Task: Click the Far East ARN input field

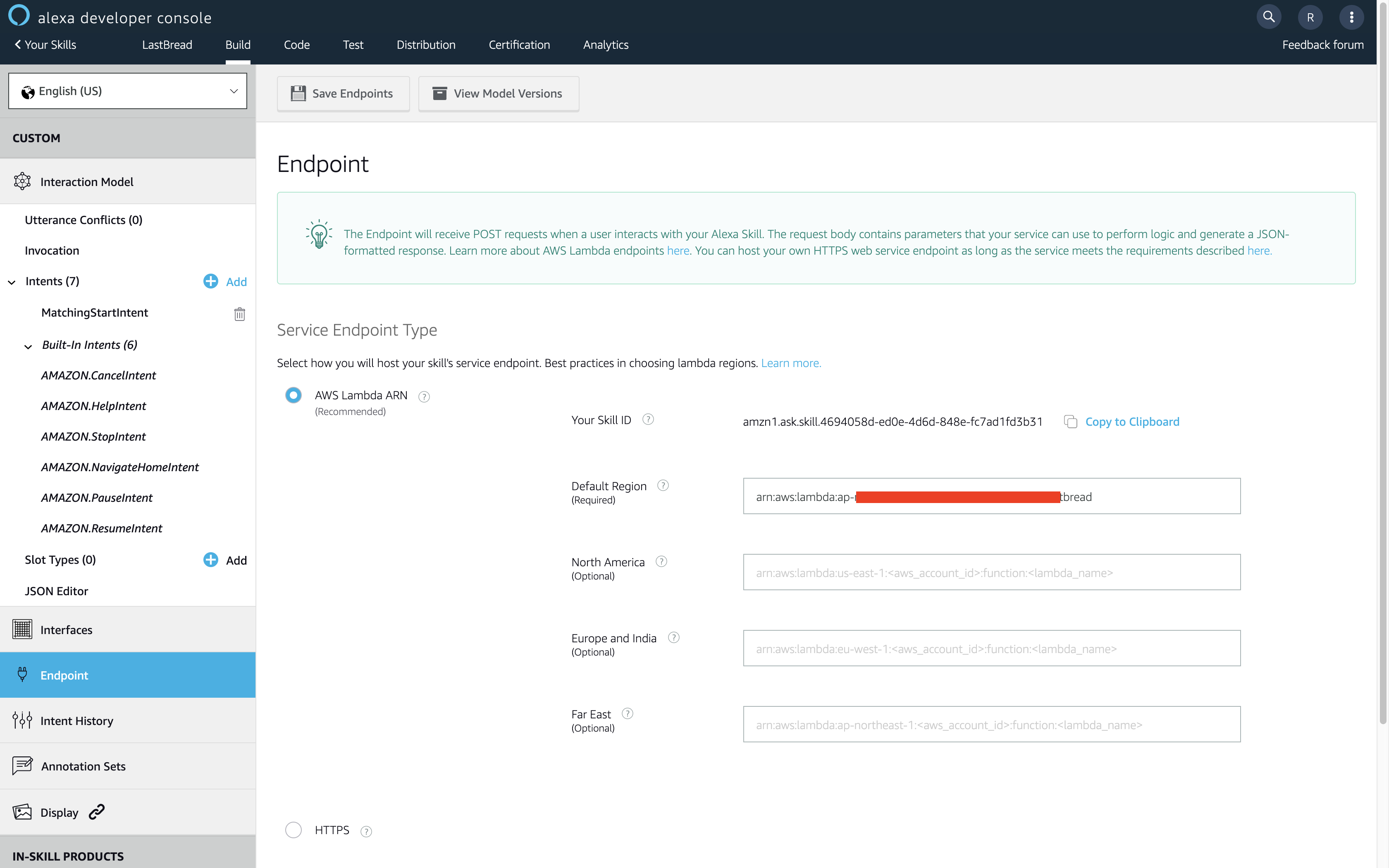Action: click(x=991, y=724)
